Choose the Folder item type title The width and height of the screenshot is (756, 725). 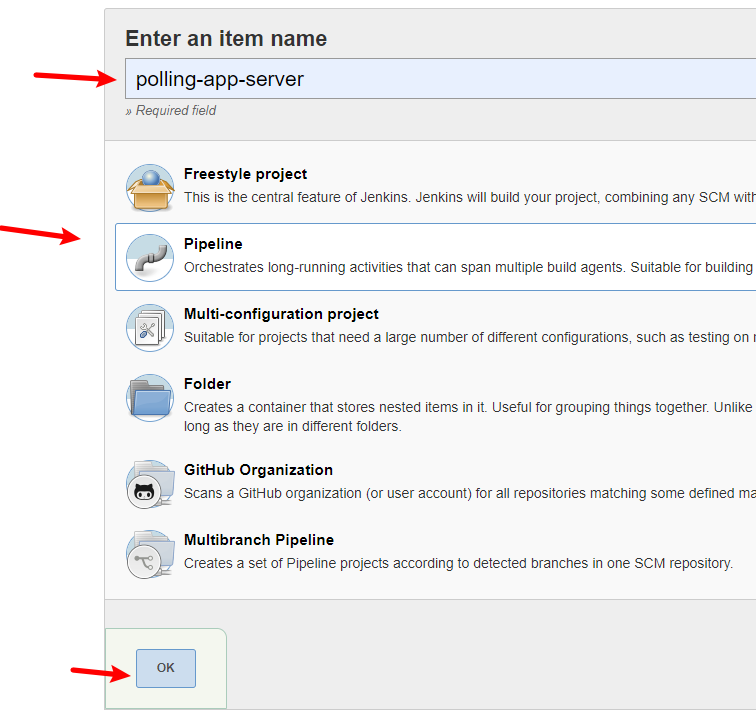pyautogui.click(x=207, y=384)
